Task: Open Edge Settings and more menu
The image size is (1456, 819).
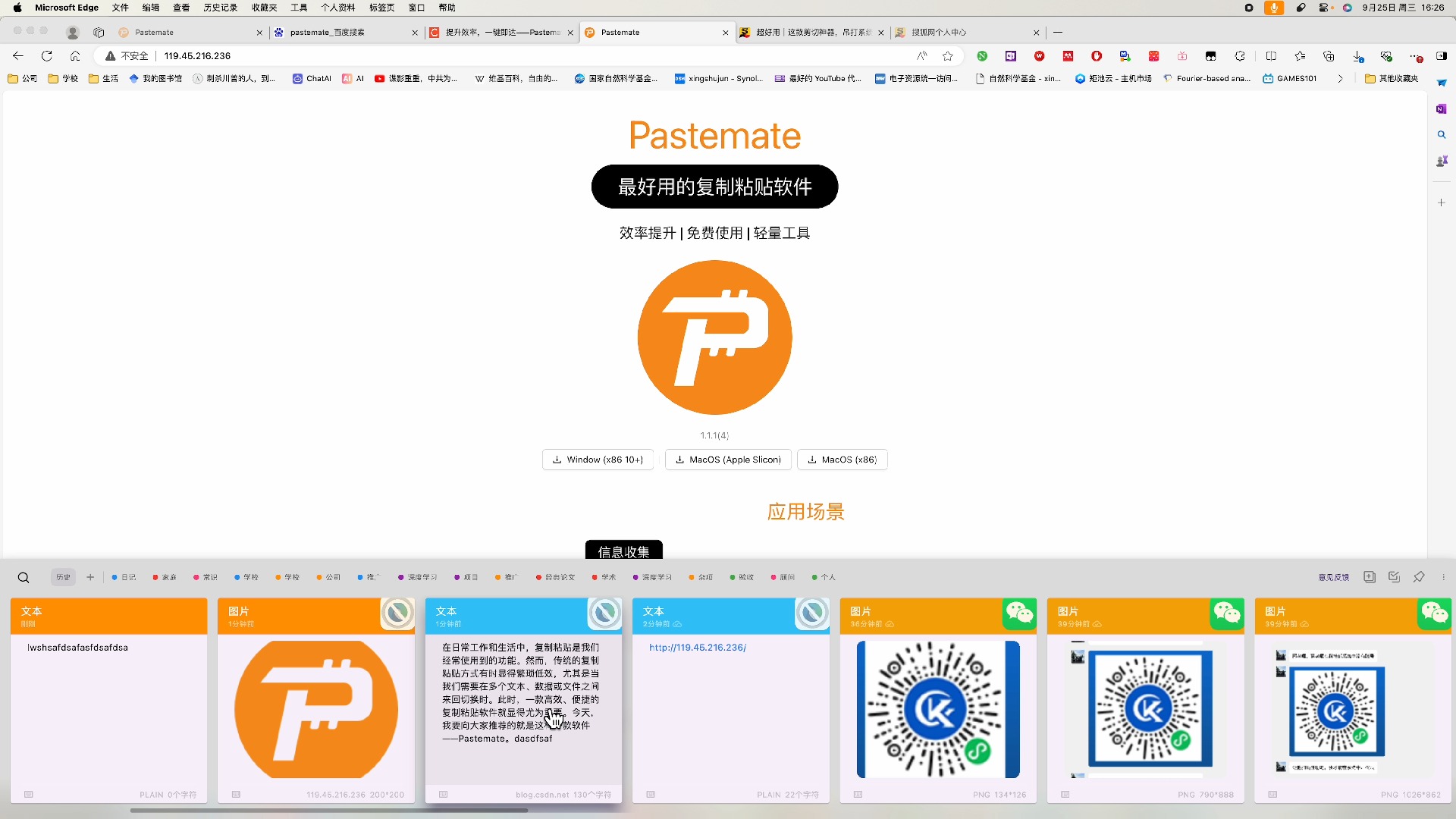Action: [x=1416, y=56]
